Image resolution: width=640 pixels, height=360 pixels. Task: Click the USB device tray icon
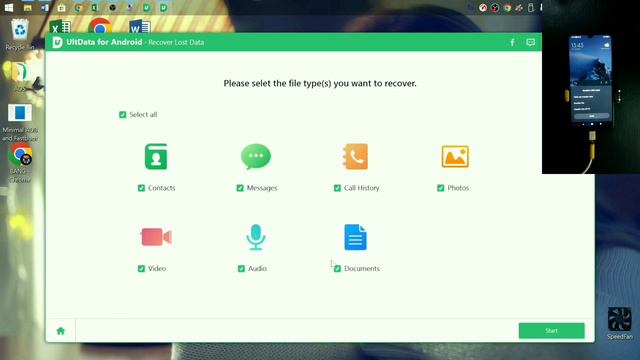click(531, 7)
